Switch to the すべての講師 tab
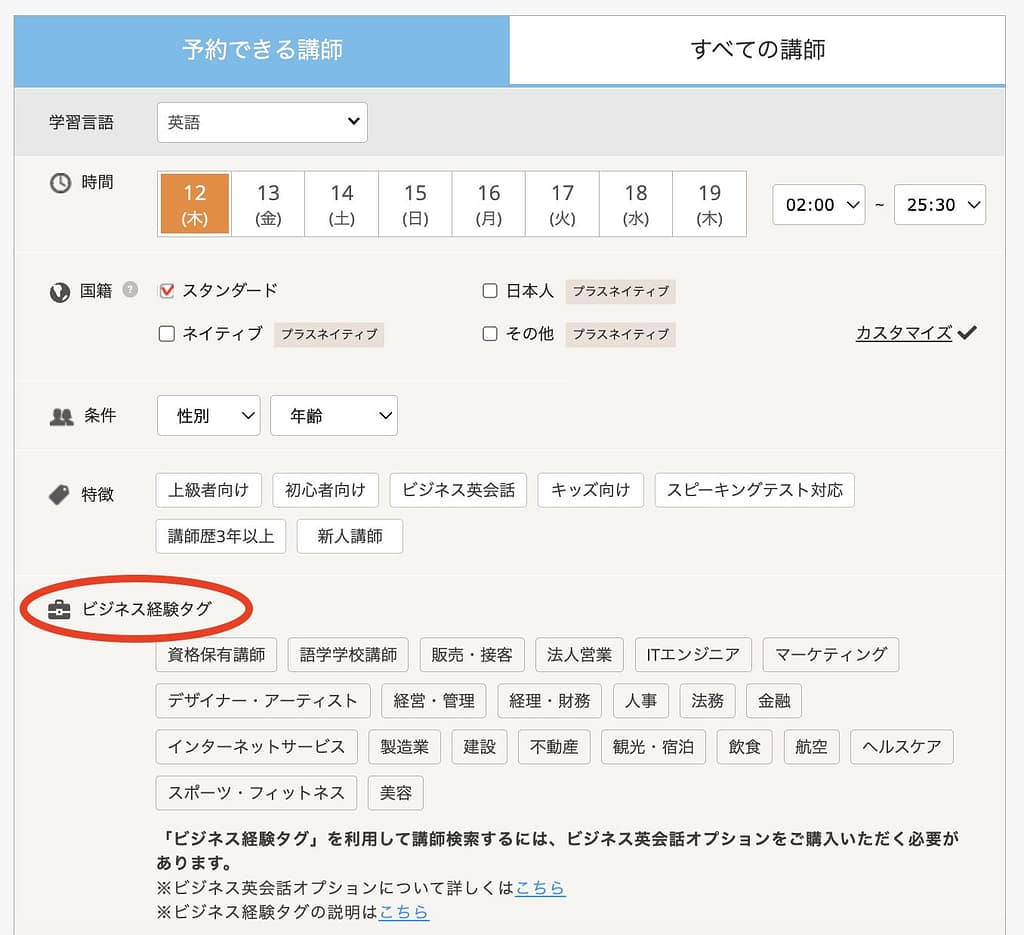 point(757,47)
